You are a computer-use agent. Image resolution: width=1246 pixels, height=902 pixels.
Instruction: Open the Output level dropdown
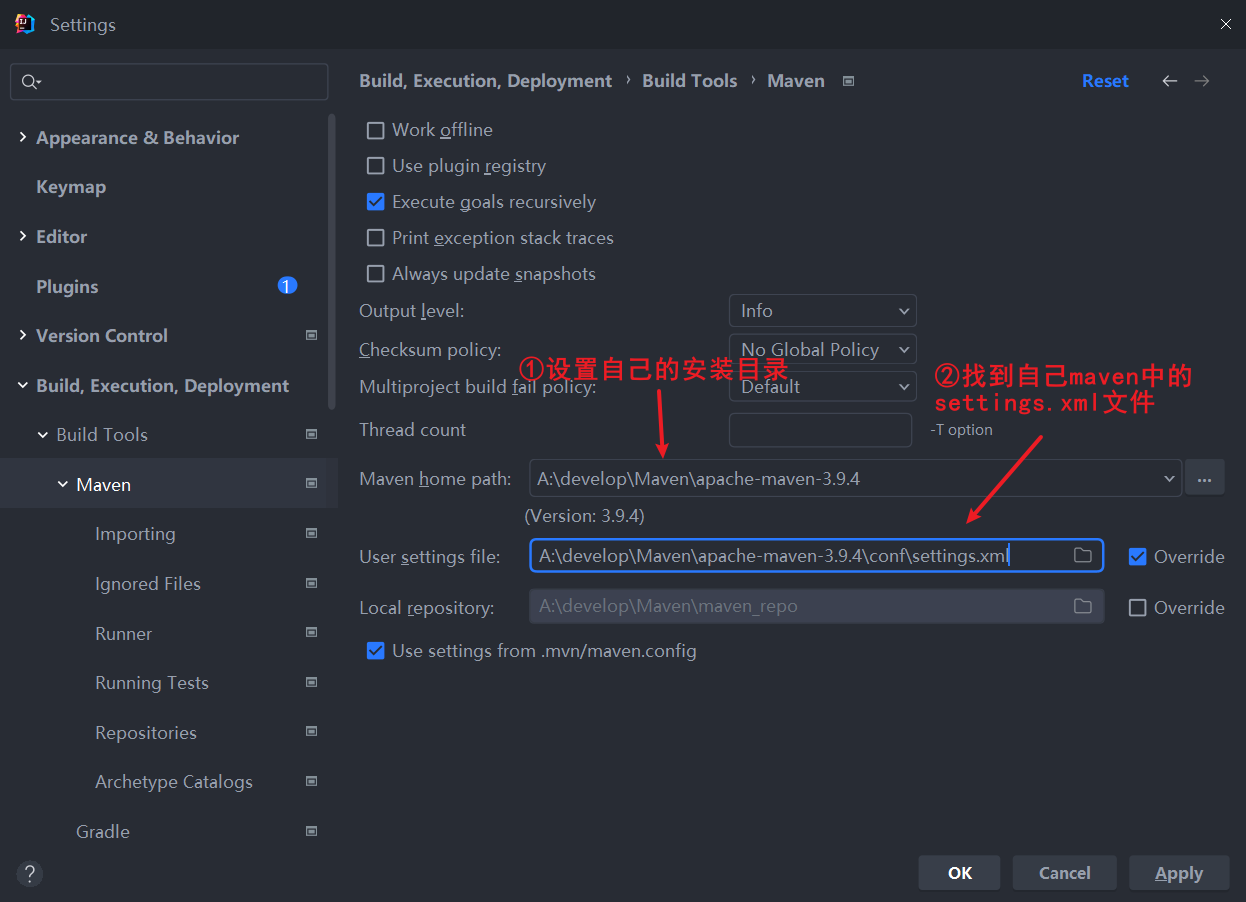tap(822, 311)
